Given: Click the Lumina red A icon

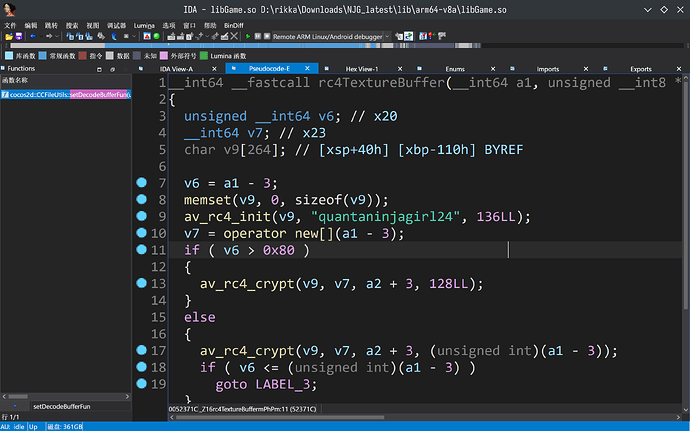Looking at the screenshot, I should click(147, 36).
